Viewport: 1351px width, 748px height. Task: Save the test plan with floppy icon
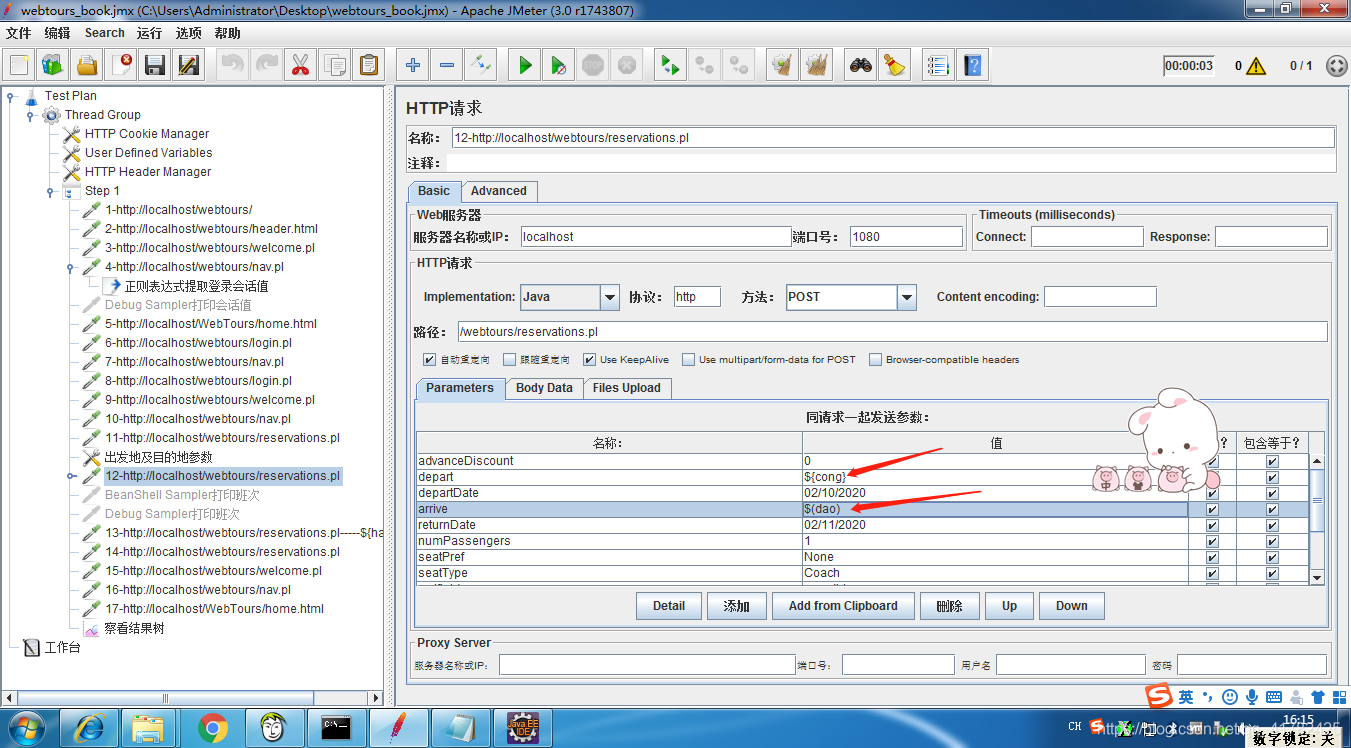click(x=155, y=66)
